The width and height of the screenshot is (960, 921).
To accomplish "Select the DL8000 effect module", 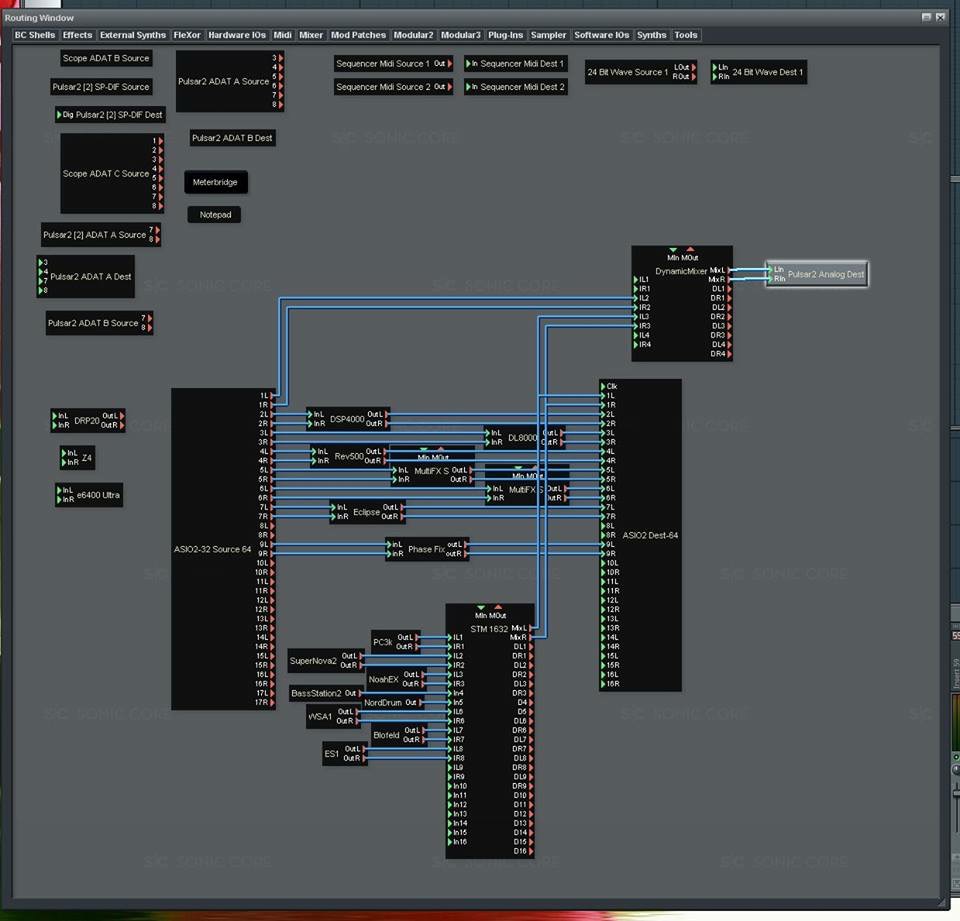I will 523,438.
